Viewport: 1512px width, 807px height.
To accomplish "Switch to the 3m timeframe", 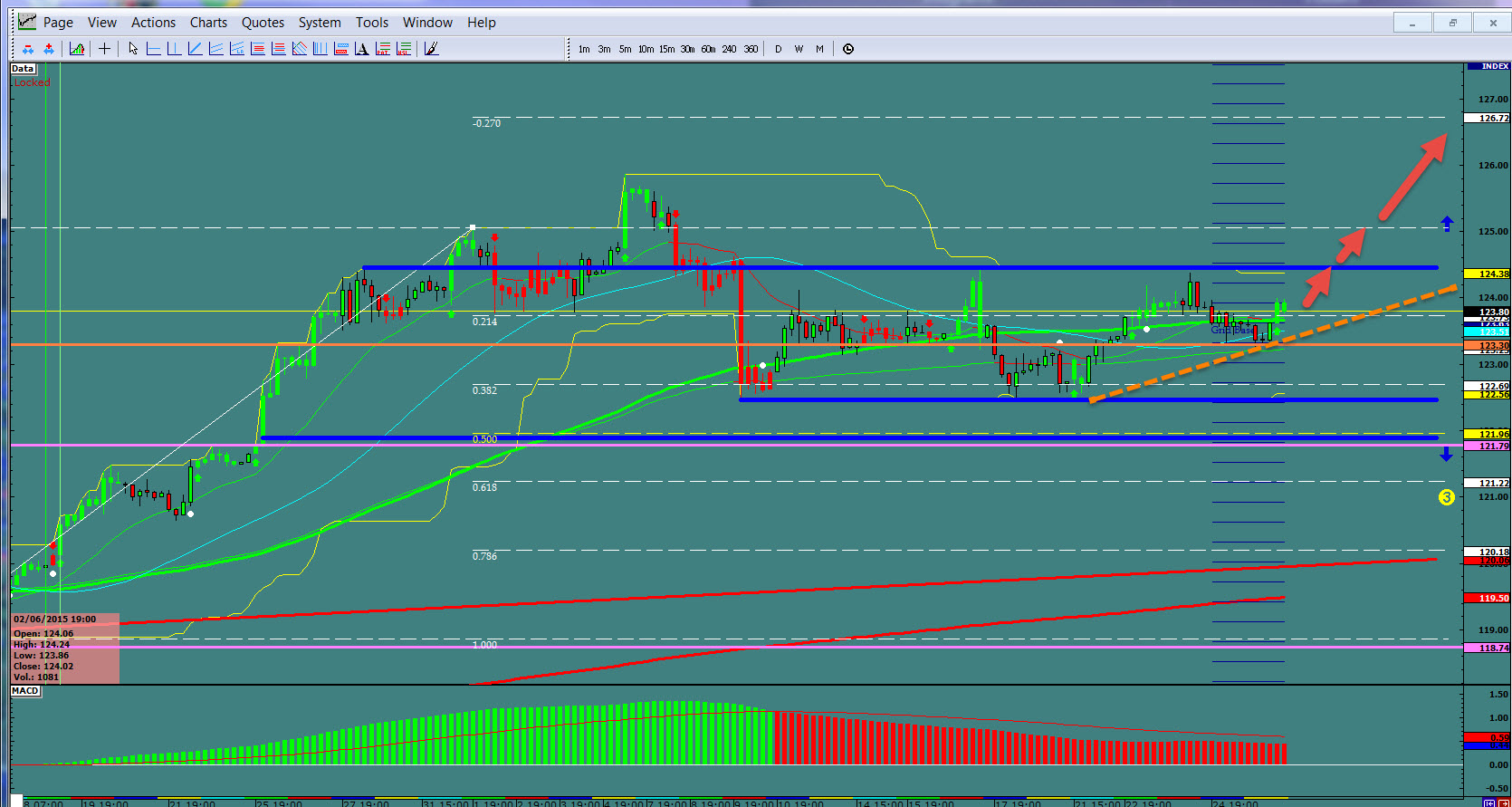I will (x=604, y=49).
